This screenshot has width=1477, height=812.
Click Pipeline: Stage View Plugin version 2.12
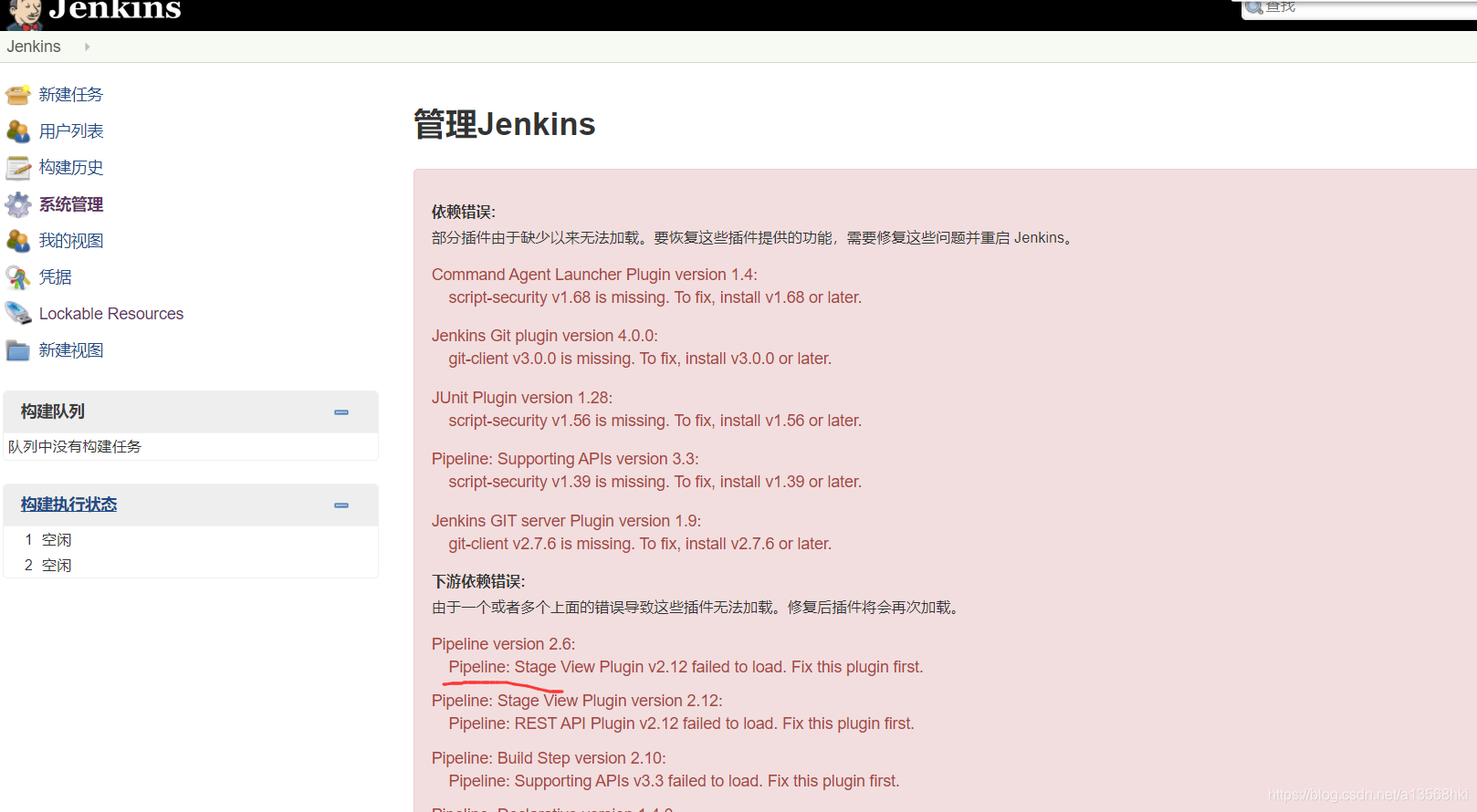(x=577, y=701)
